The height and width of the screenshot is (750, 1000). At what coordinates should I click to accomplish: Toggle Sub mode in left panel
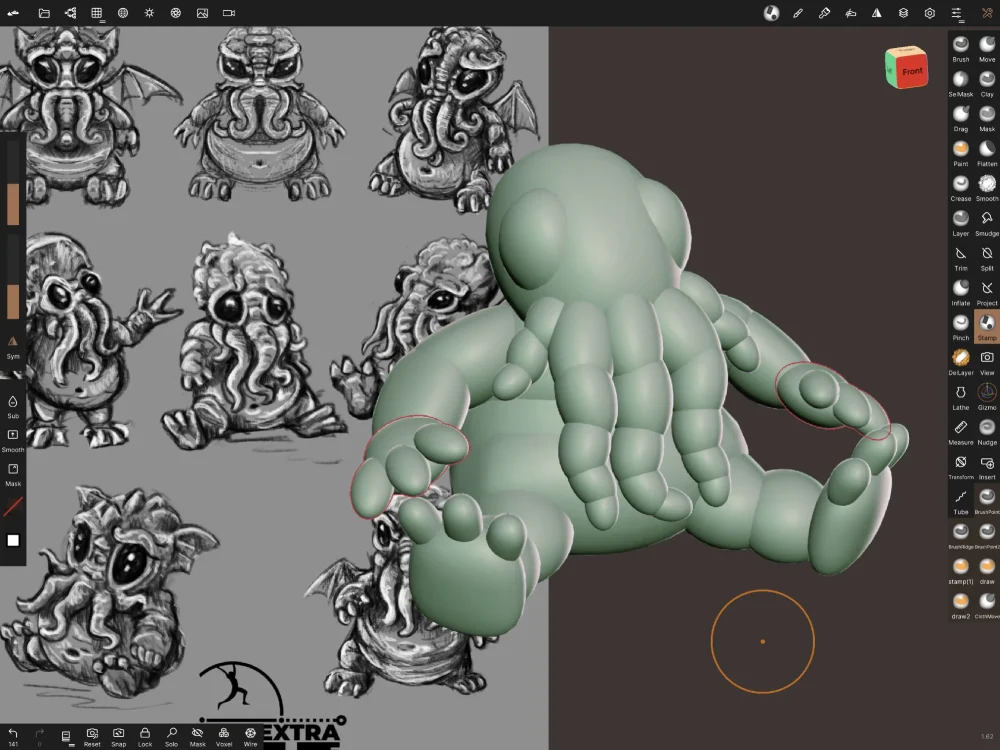point(13,406)
